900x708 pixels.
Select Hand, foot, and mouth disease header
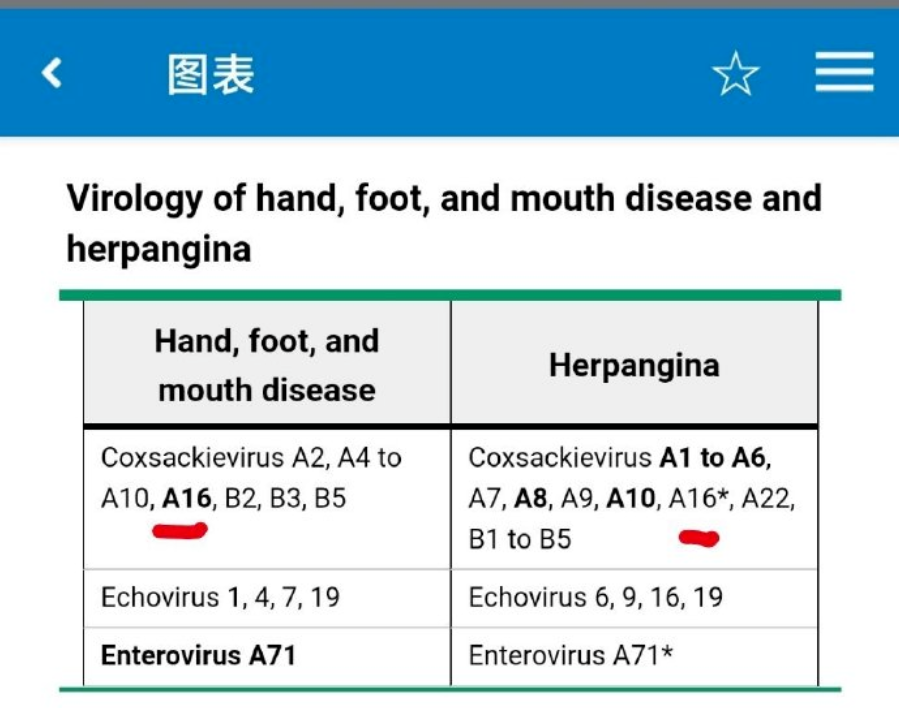[x=267, y=365]
